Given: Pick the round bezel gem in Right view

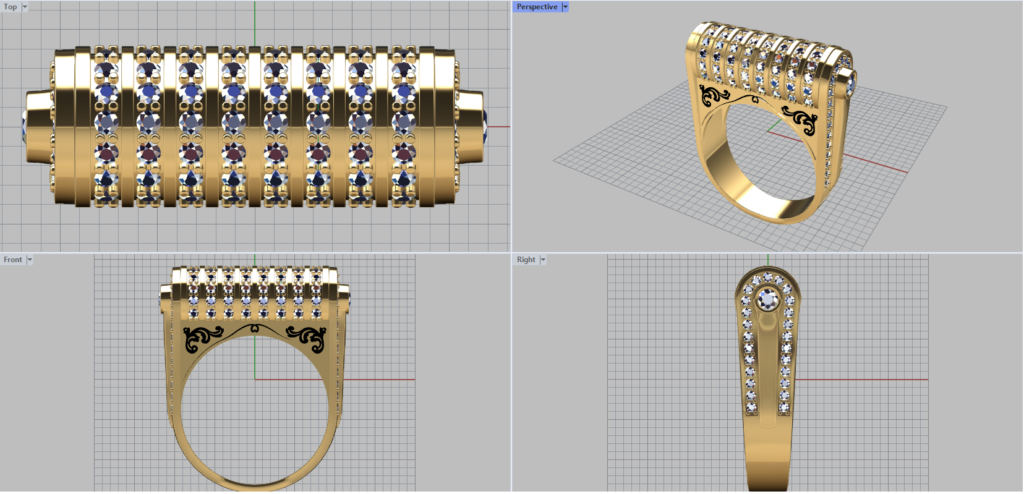Looking at the screenshot, I should tap(768, 297).
